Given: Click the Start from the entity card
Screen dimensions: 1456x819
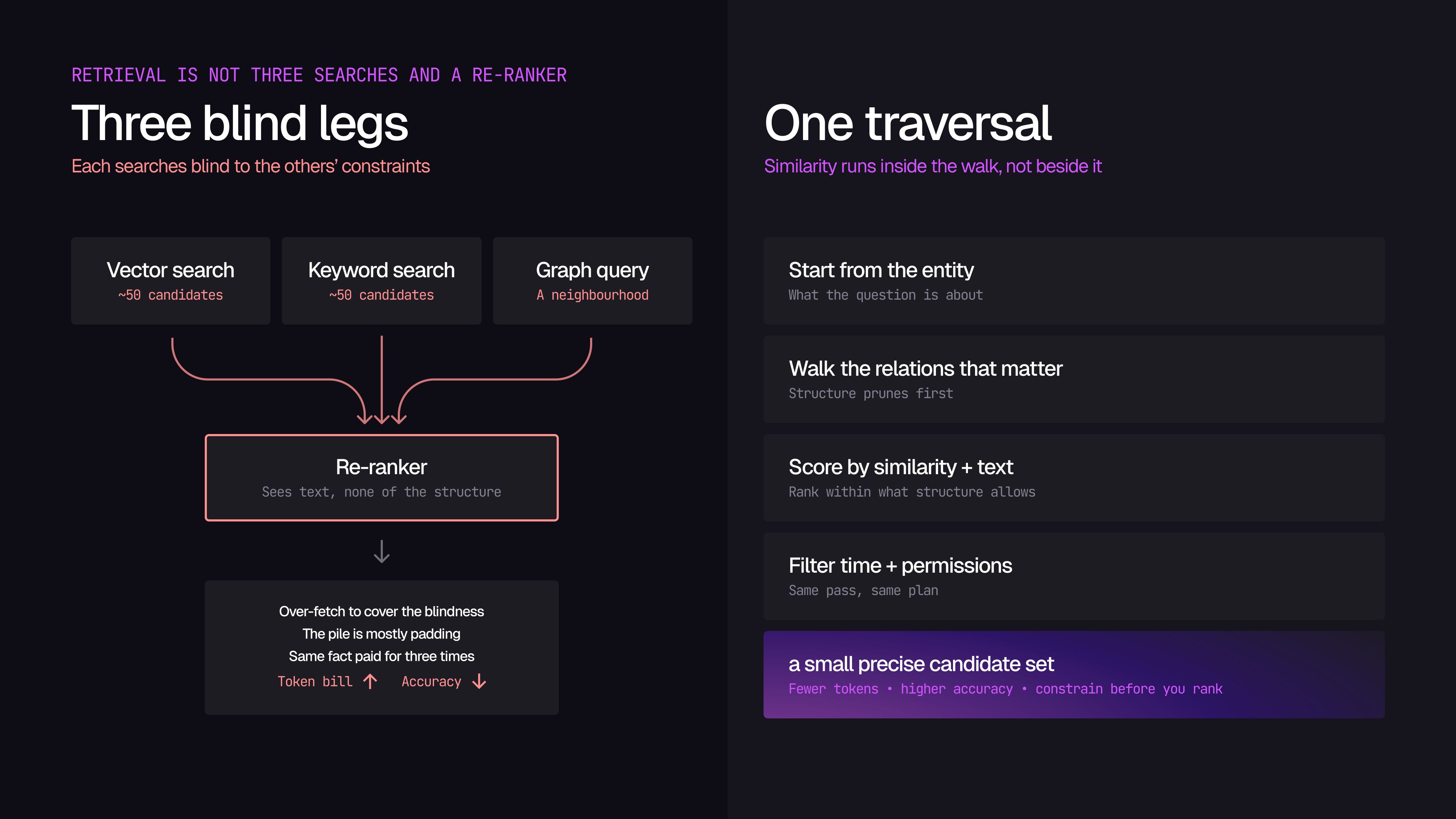Looking at the screenshot, I should 1074,281.
